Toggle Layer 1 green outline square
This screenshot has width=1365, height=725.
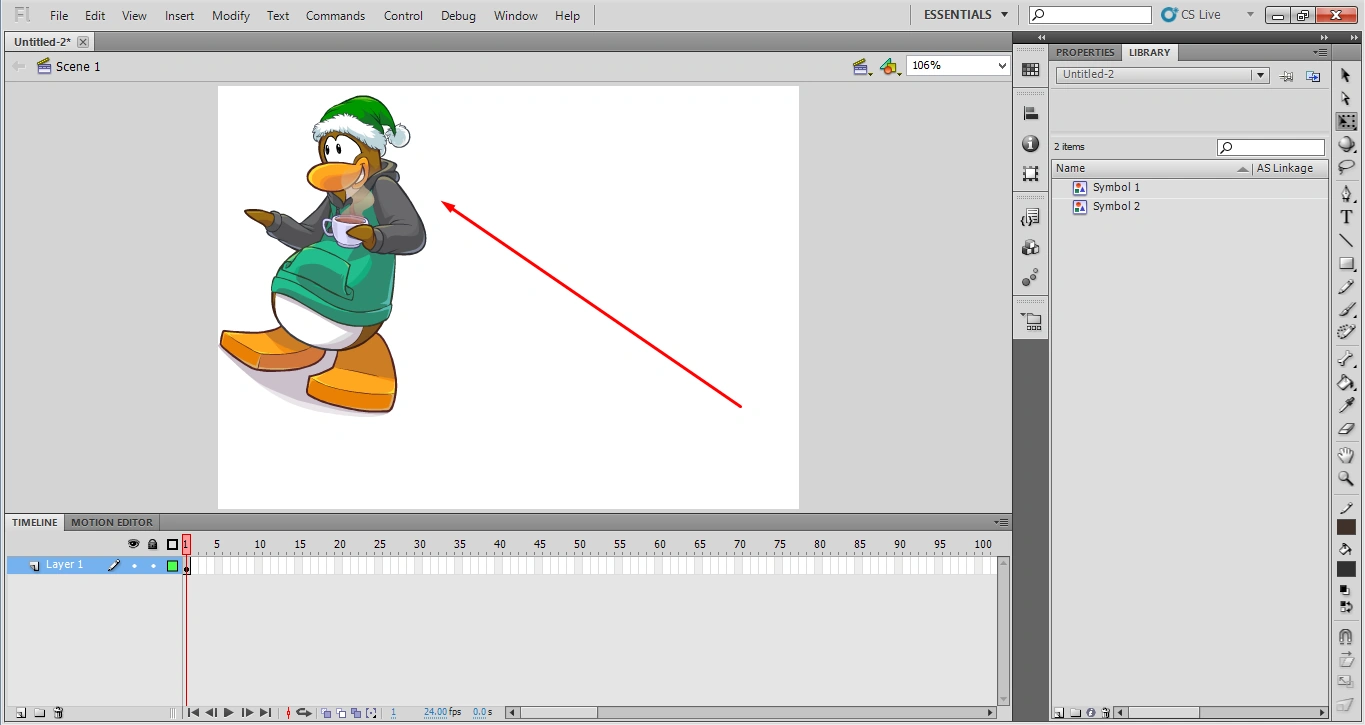172,566
